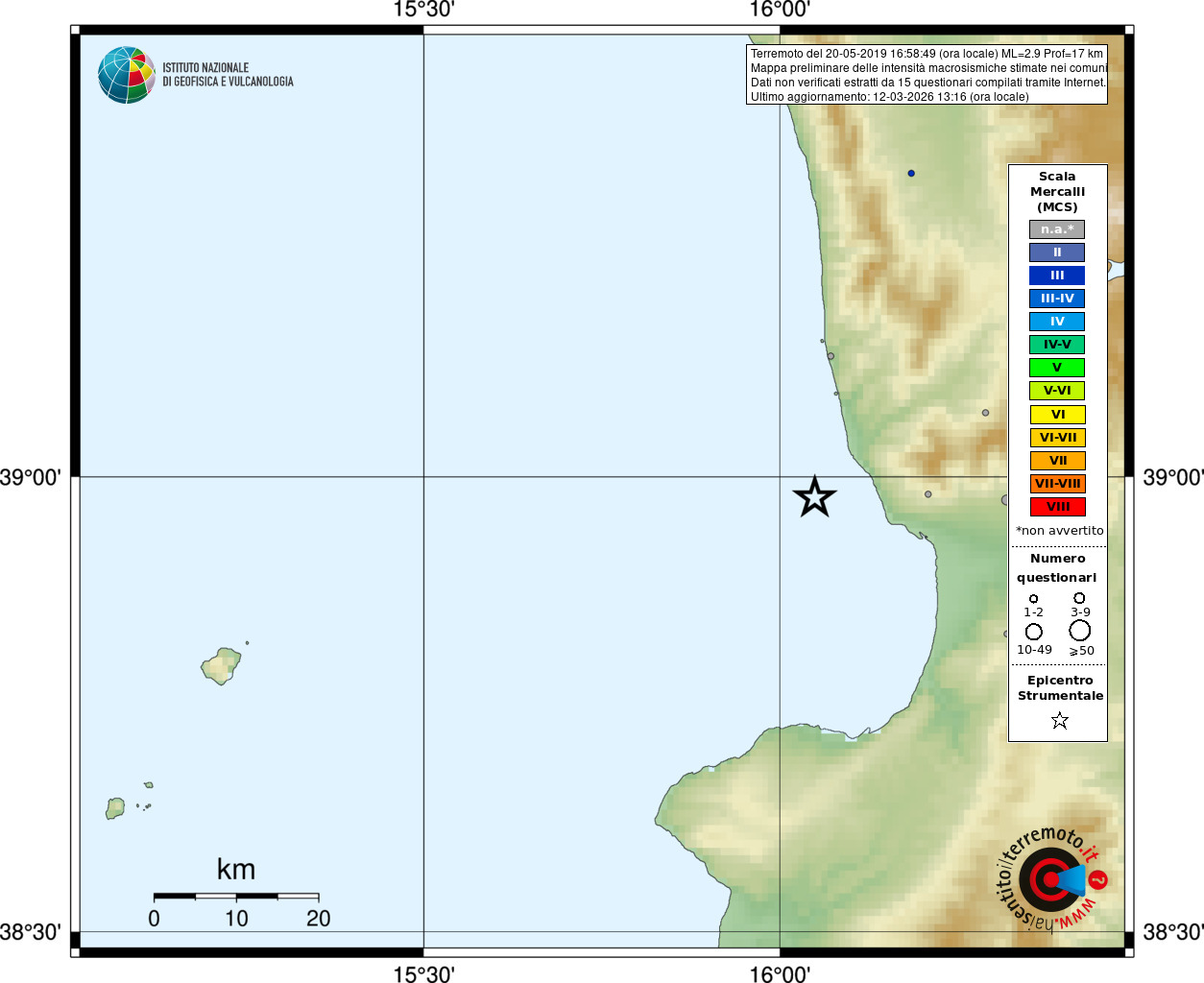Click the 'Numero questionari' legend heading

click(1057, 568)
